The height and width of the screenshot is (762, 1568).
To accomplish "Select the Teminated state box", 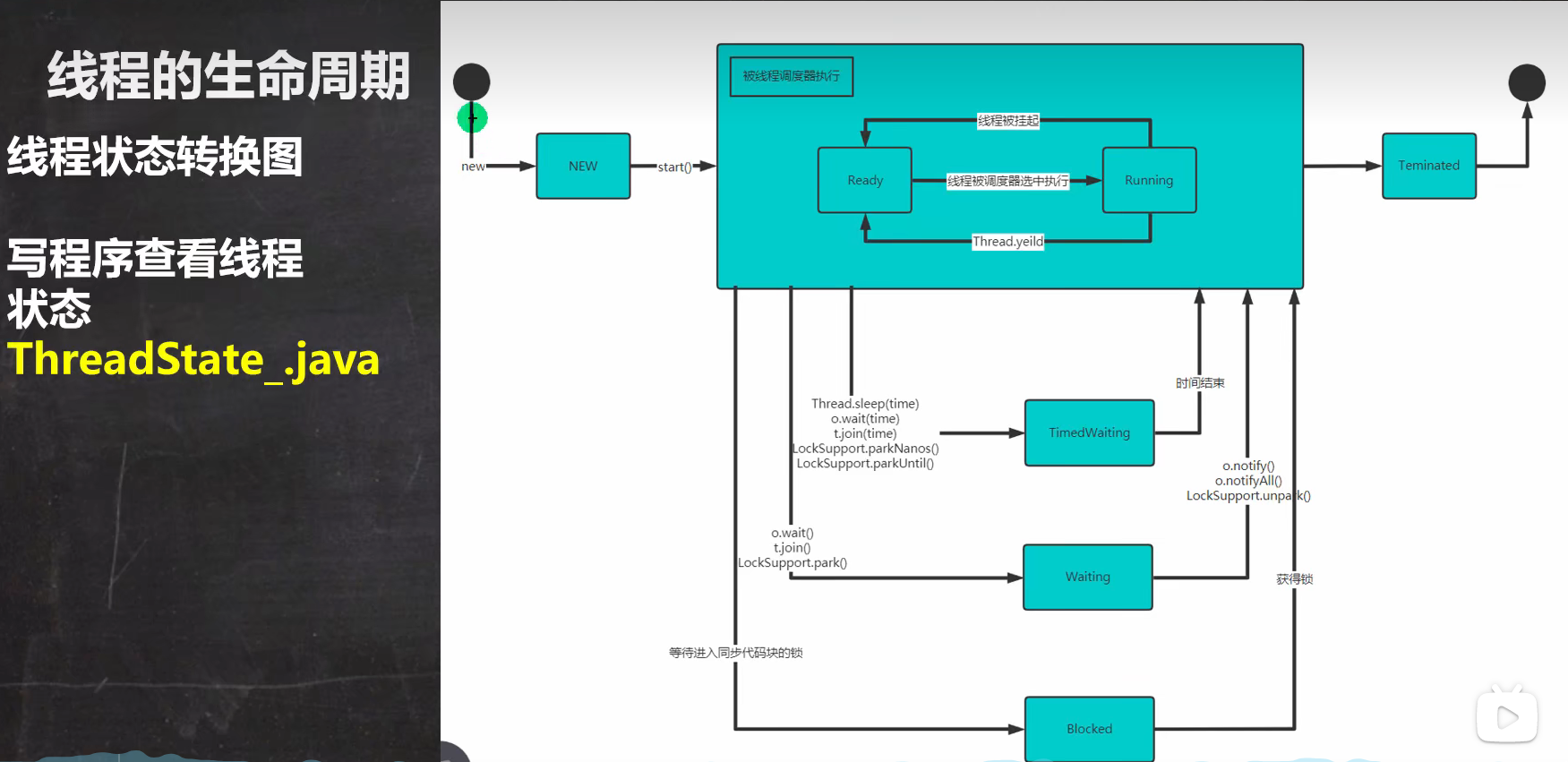I will [1429, 166].
